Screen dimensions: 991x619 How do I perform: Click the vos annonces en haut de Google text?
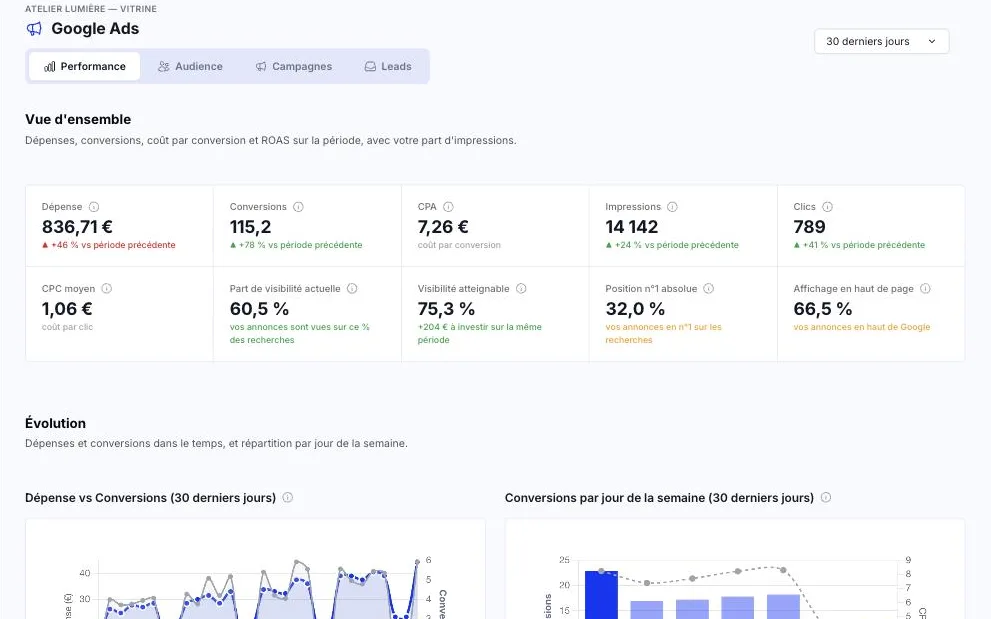[862, 327]
